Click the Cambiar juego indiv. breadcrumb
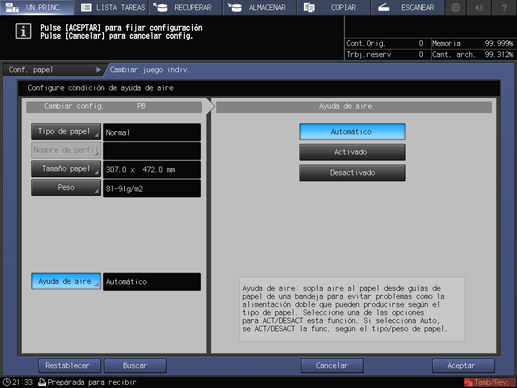This screenshot has height=388, width=517. 150,70
